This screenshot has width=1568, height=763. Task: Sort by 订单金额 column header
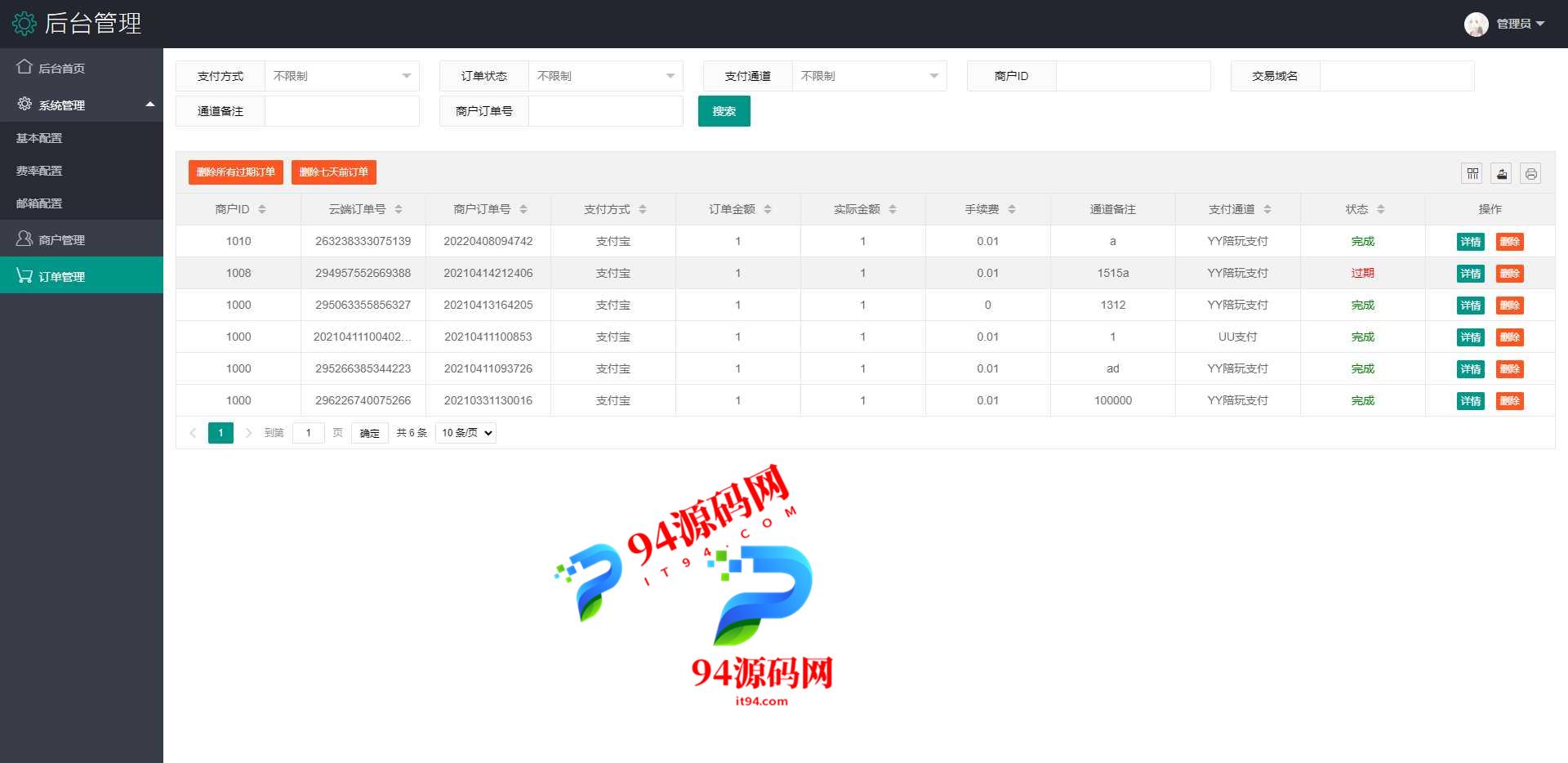coord(768,209)
